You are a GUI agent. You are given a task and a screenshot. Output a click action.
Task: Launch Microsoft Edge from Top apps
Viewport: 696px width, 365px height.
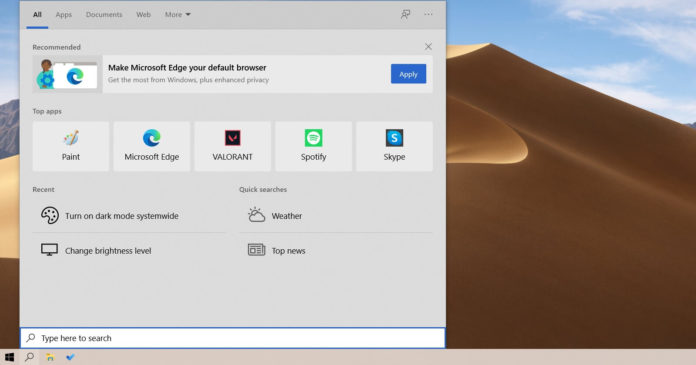[152, 146]
